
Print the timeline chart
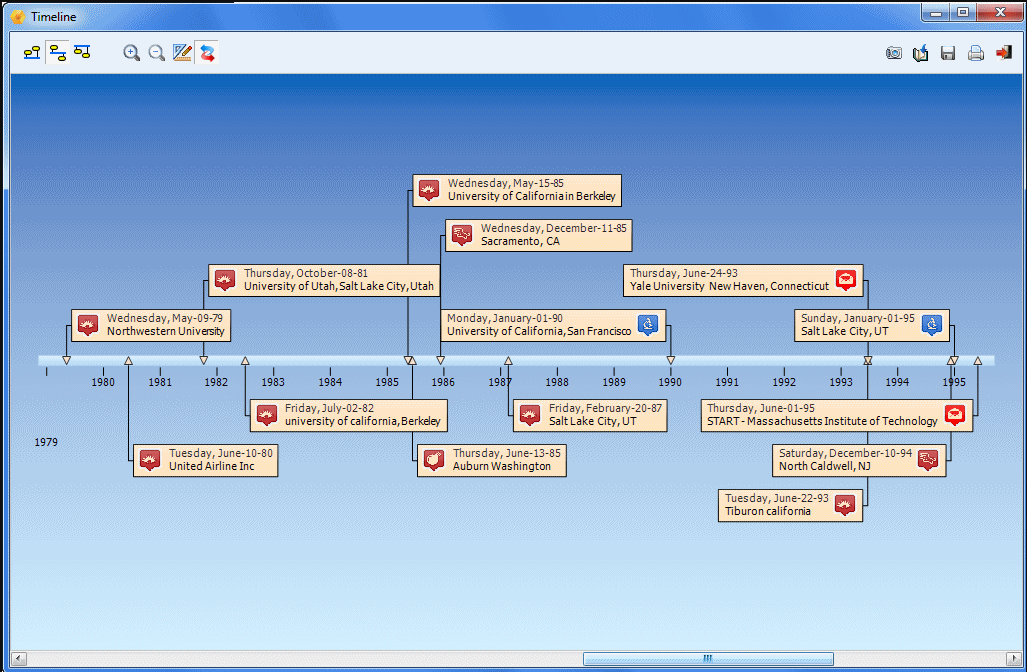coord(976,53)
